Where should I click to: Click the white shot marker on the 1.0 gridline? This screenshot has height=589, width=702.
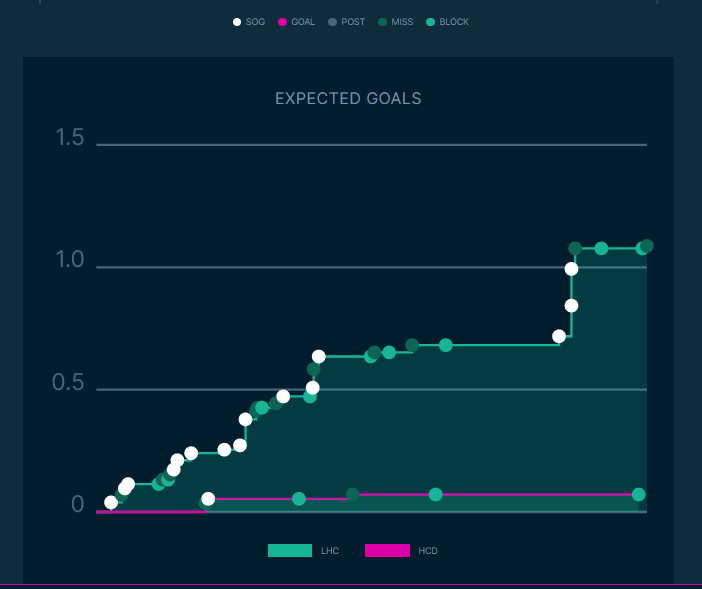point(571,268)
